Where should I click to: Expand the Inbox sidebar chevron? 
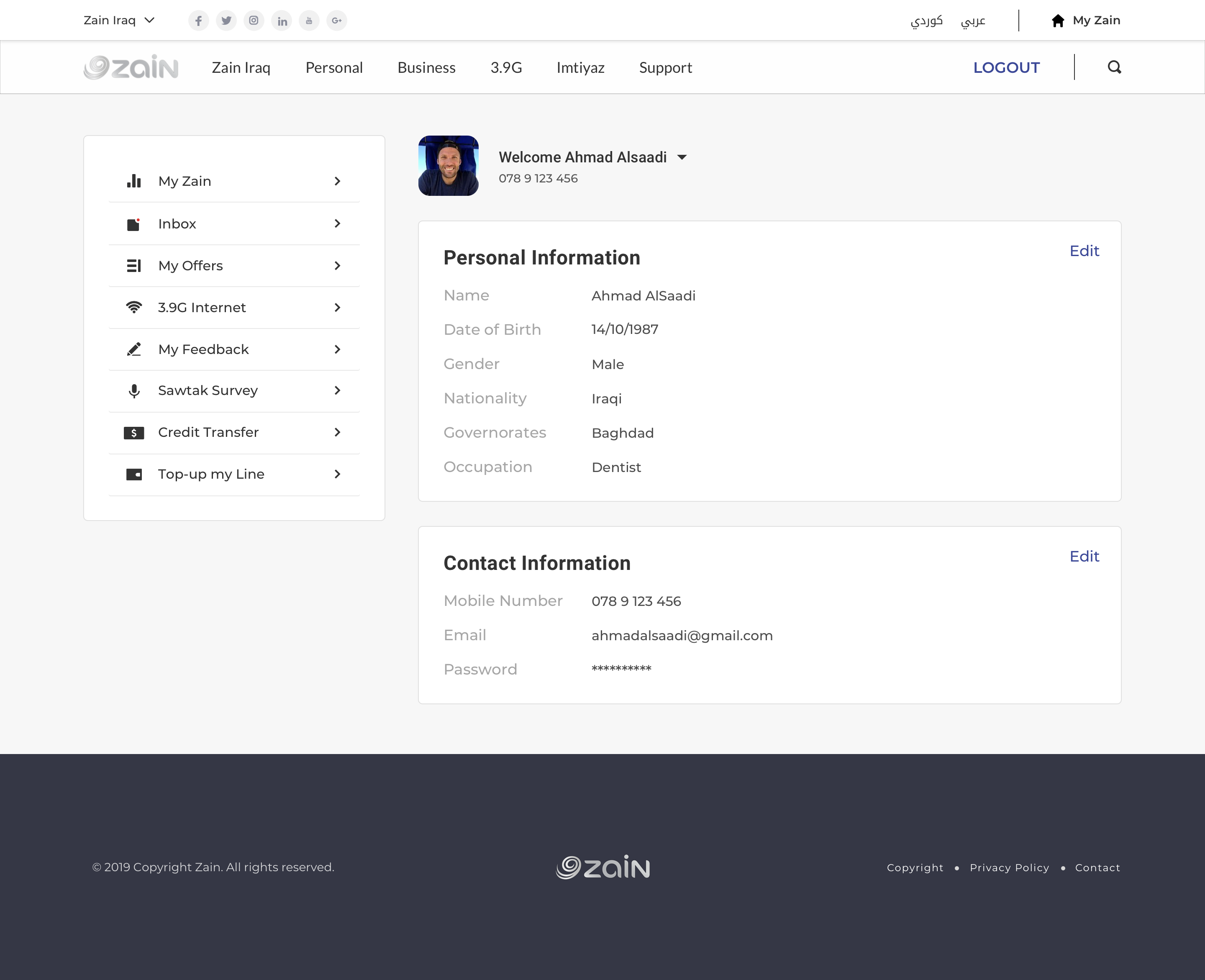338,223
